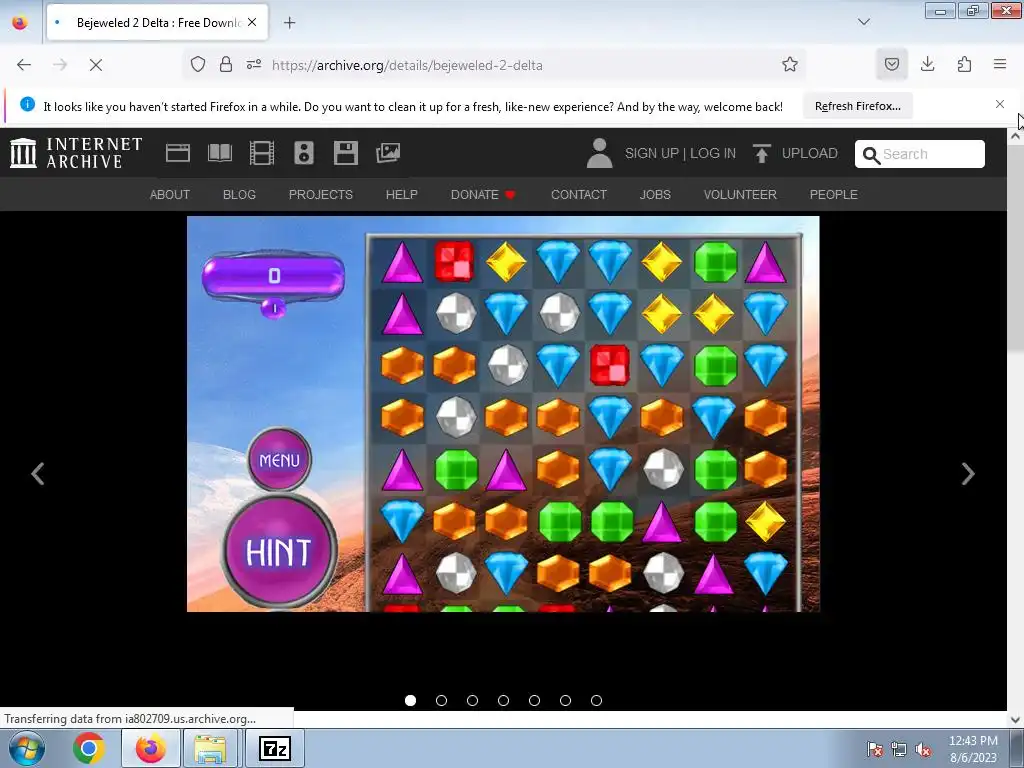Open Firefox View pinned icon
The image size is (1024, 768).
(20, 23)
